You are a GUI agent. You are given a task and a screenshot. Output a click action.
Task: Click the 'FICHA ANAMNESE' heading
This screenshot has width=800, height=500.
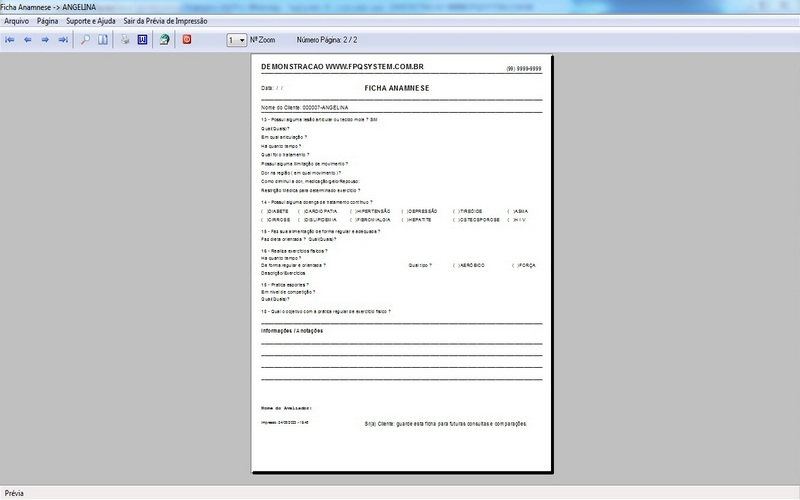pyautogui.click(x=397, y=88)
